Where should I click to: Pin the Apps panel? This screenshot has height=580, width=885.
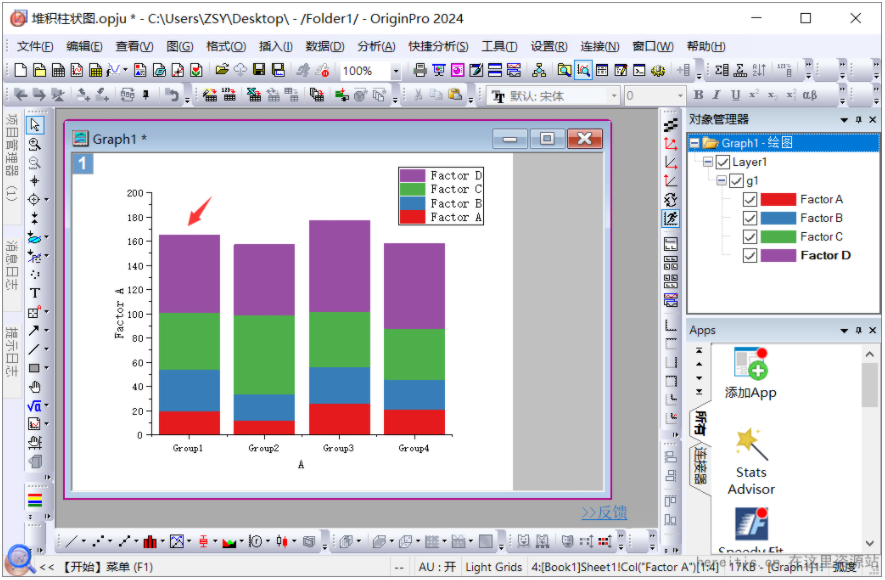pyautogui.click(x=858, y=331)
